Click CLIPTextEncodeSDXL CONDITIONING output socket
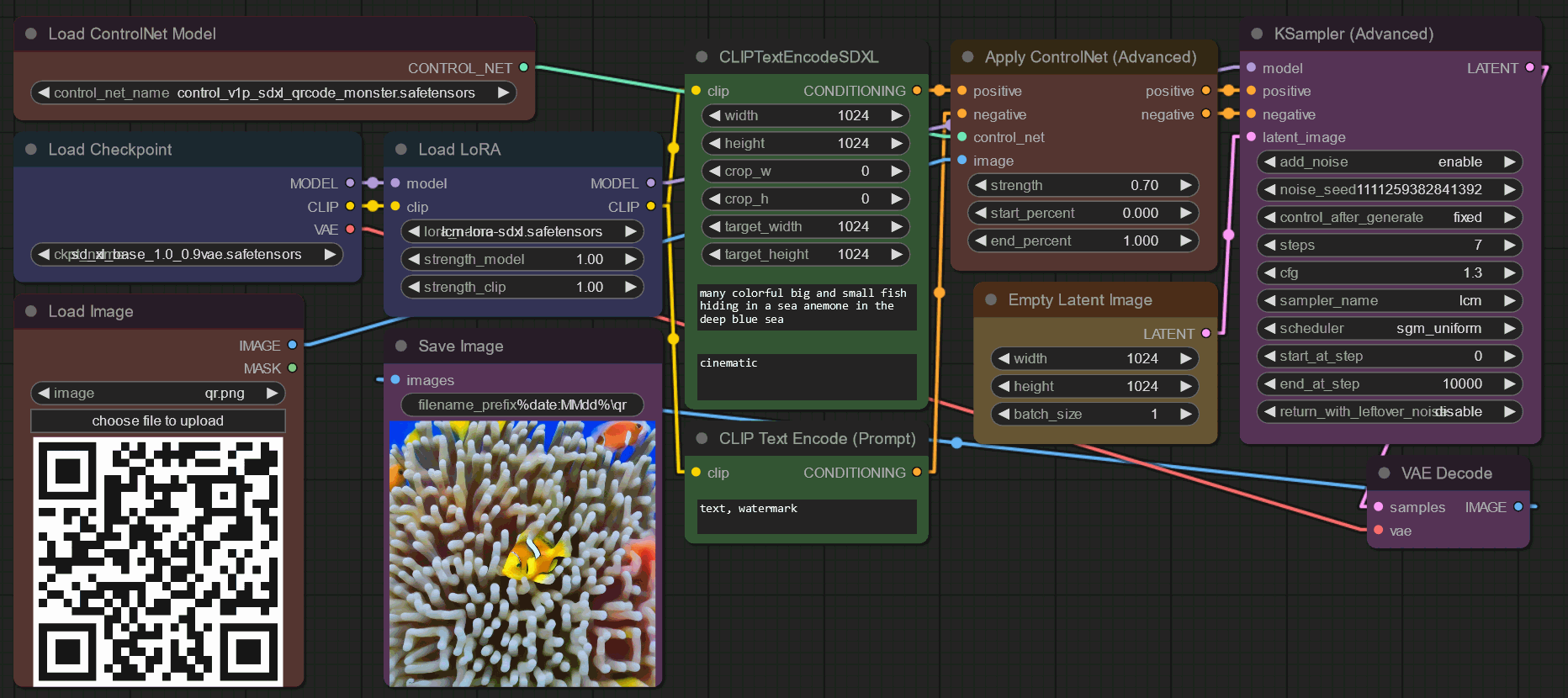This screenshot has width=1568, height=698. pos(916,90)
